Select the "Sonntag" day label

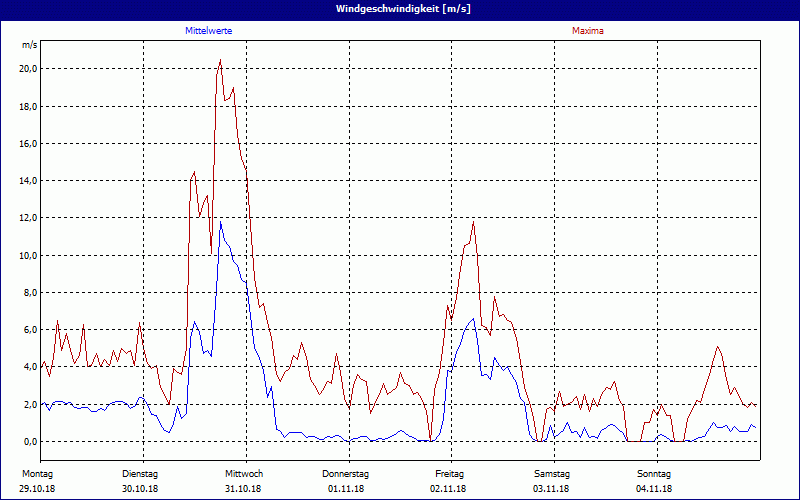click(x=654, y=473)
